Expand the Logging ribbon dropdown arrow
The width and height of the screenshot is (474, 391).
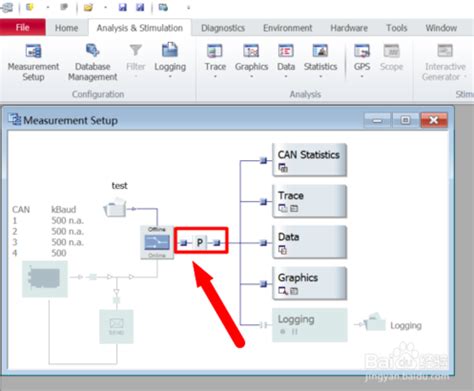(170, 77)
